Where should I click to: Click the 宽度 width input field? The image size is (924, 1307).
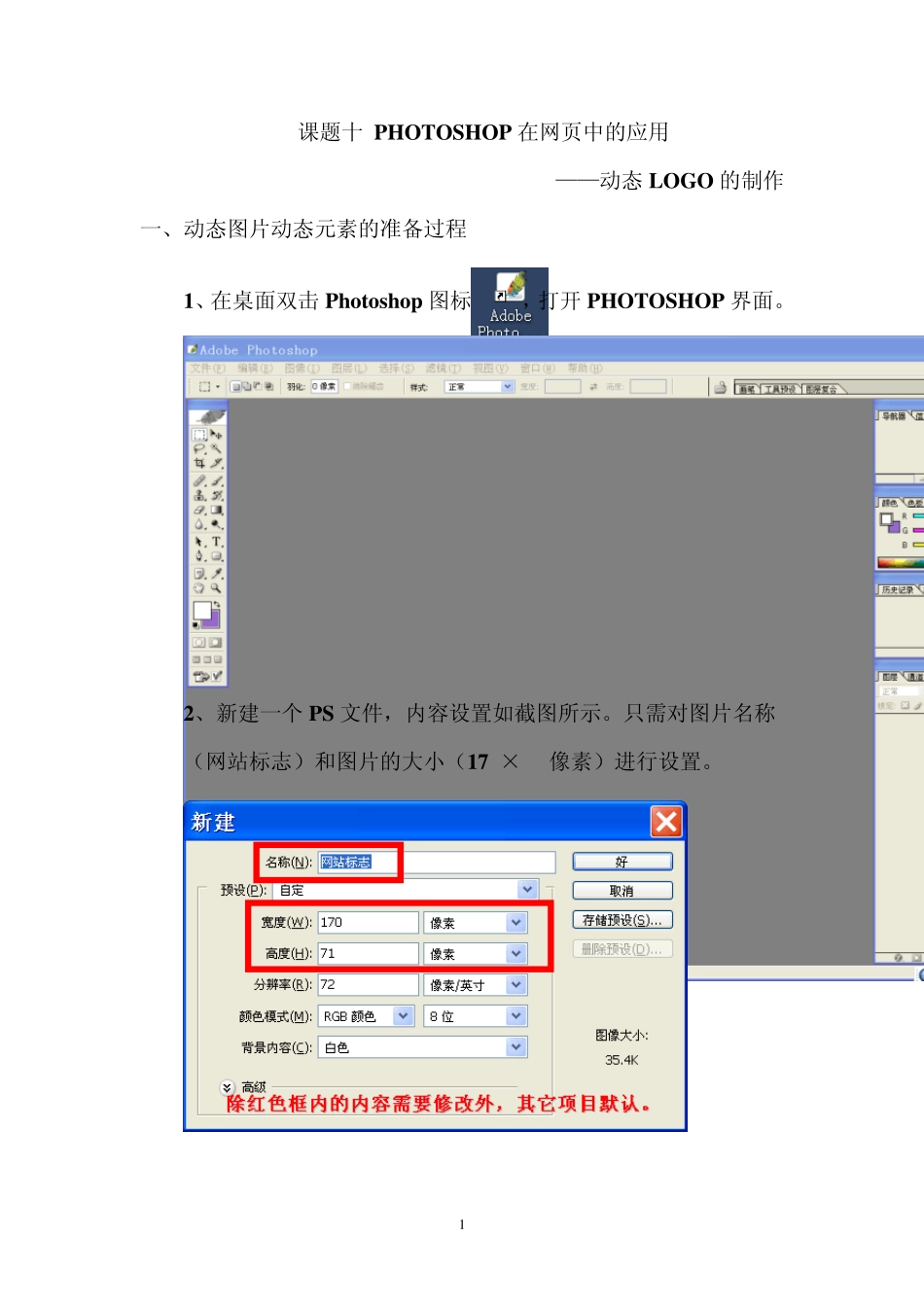tap(368, 922)
